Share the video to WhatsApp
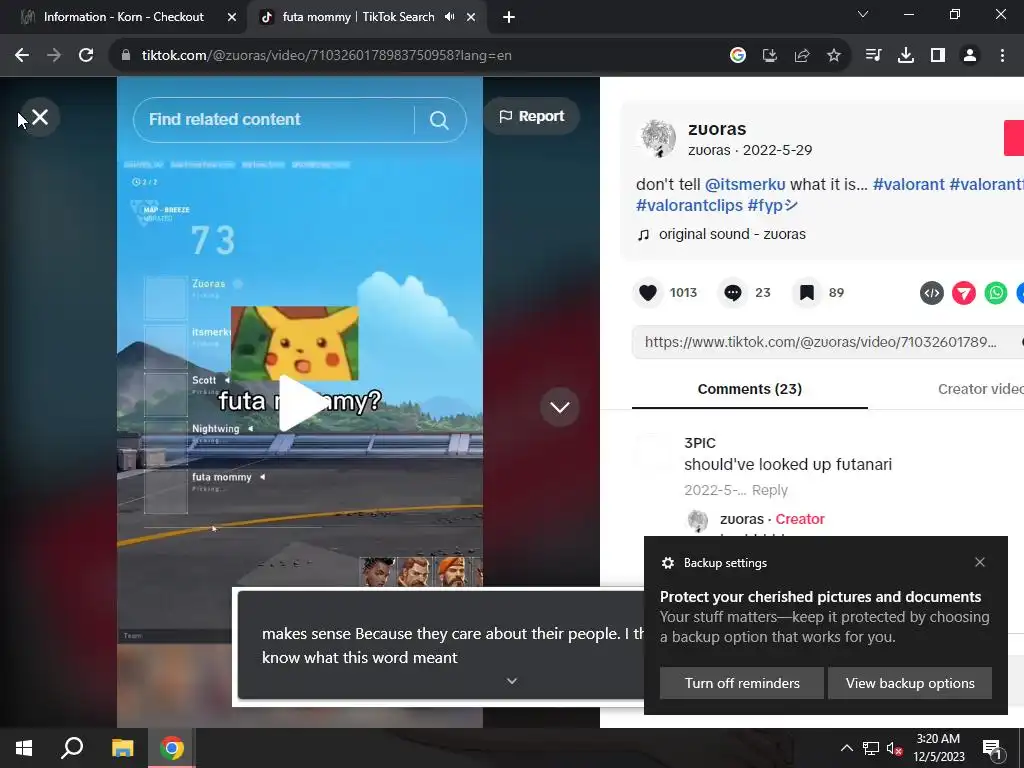 [996, 293]
